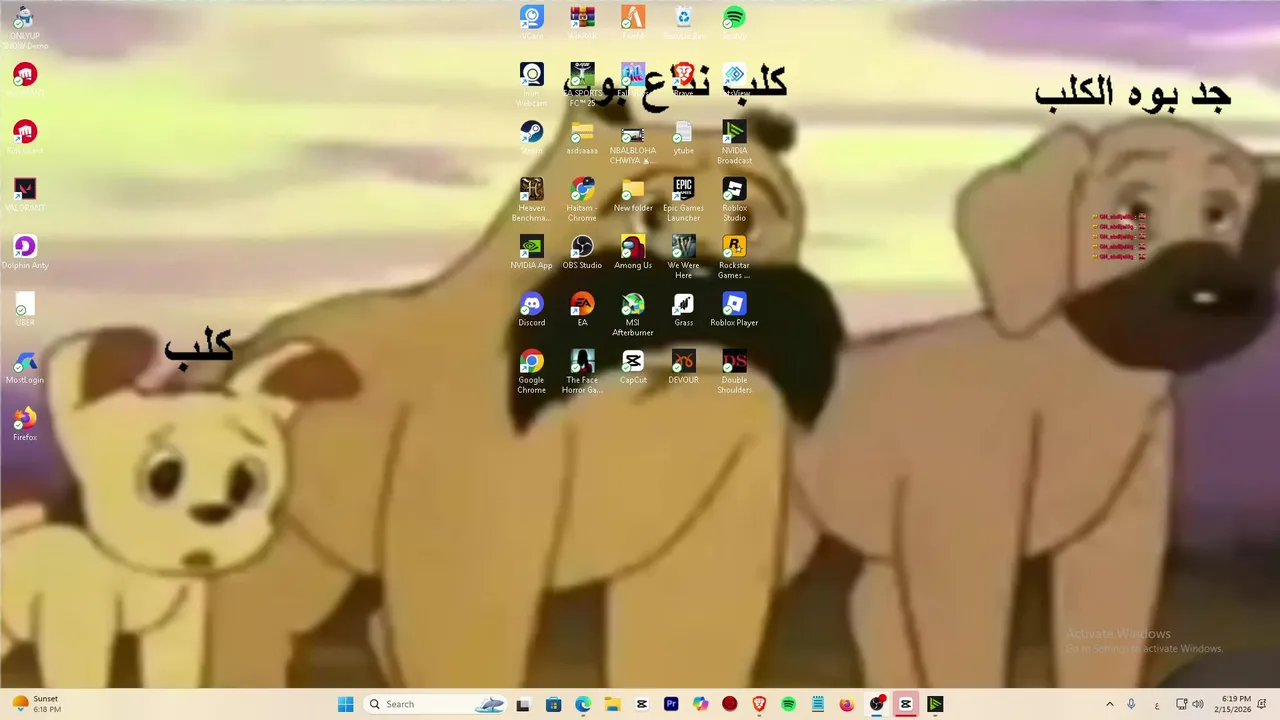Select the Grass desktop icon

(684, 309)
